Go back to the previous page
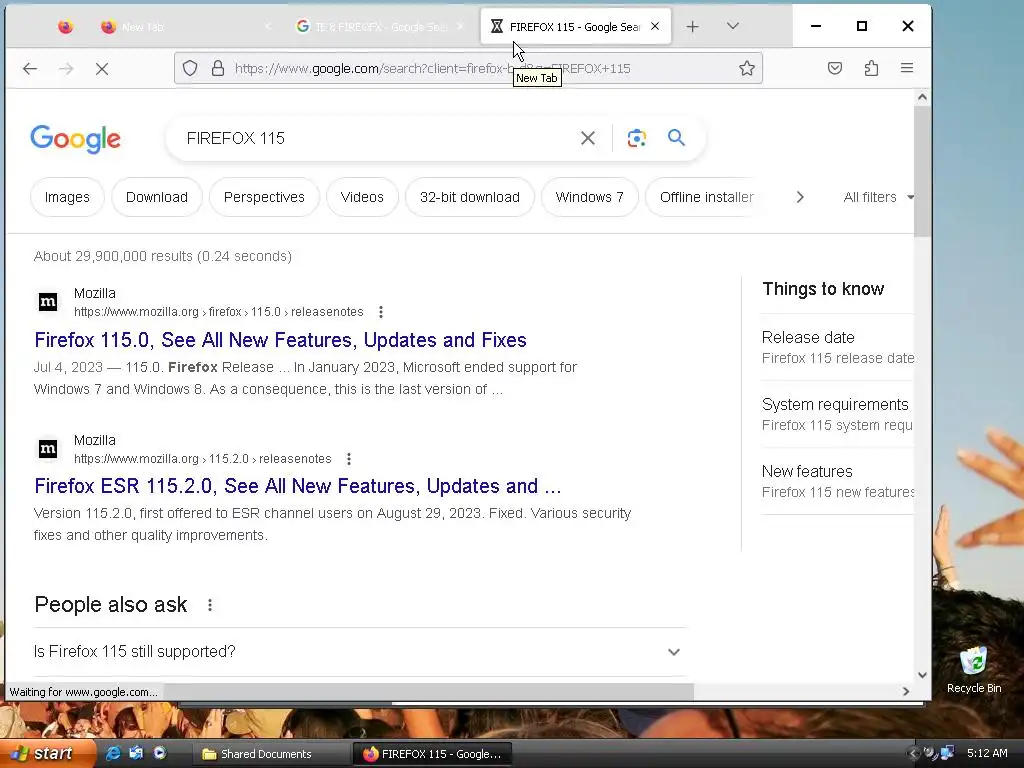The width and height of the screenshot is (1024, 768). 30,69
